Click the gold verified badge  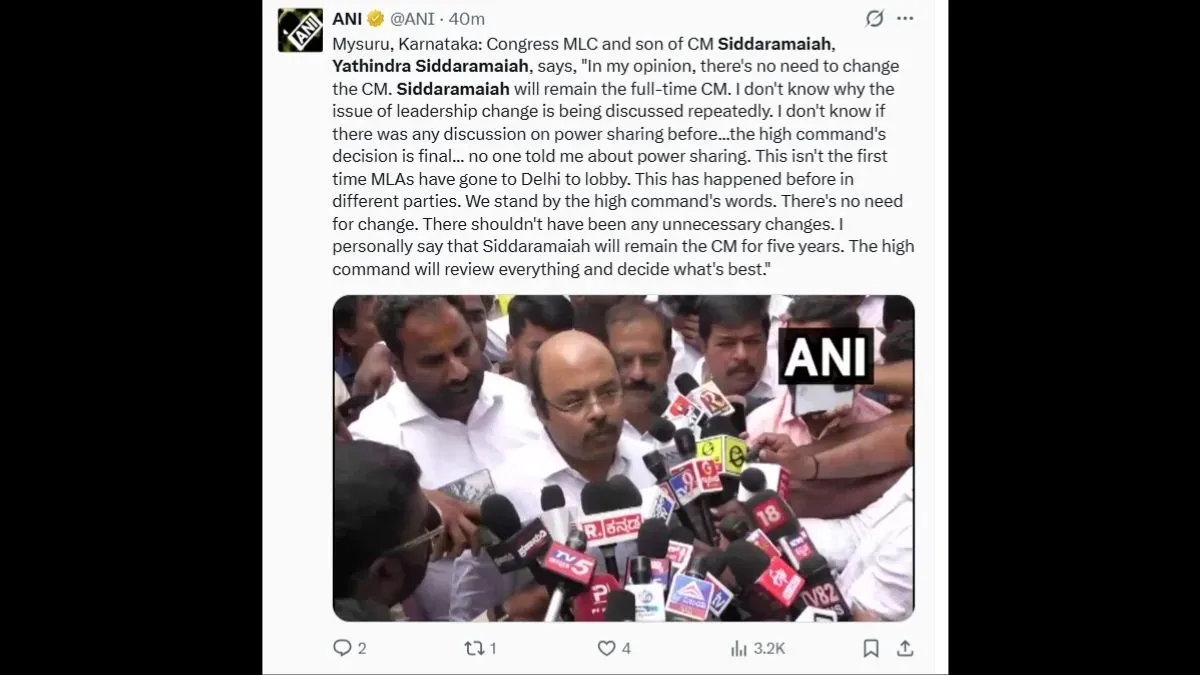click(x=376, y=19)
